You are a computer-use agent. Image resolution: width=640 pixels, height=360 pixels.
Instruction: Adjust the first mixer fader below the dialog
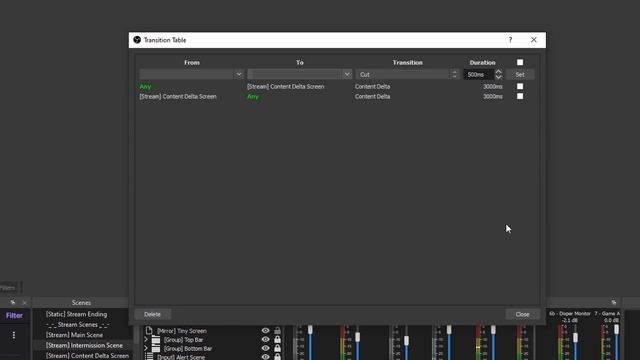point(310,329)
